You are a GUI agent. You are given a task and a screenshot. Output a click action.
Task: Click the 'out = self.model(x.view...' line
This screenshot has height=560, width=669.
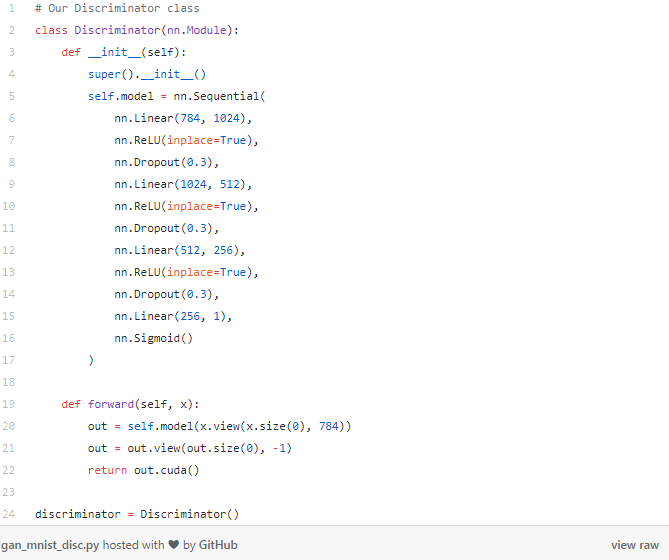[219, 427]
